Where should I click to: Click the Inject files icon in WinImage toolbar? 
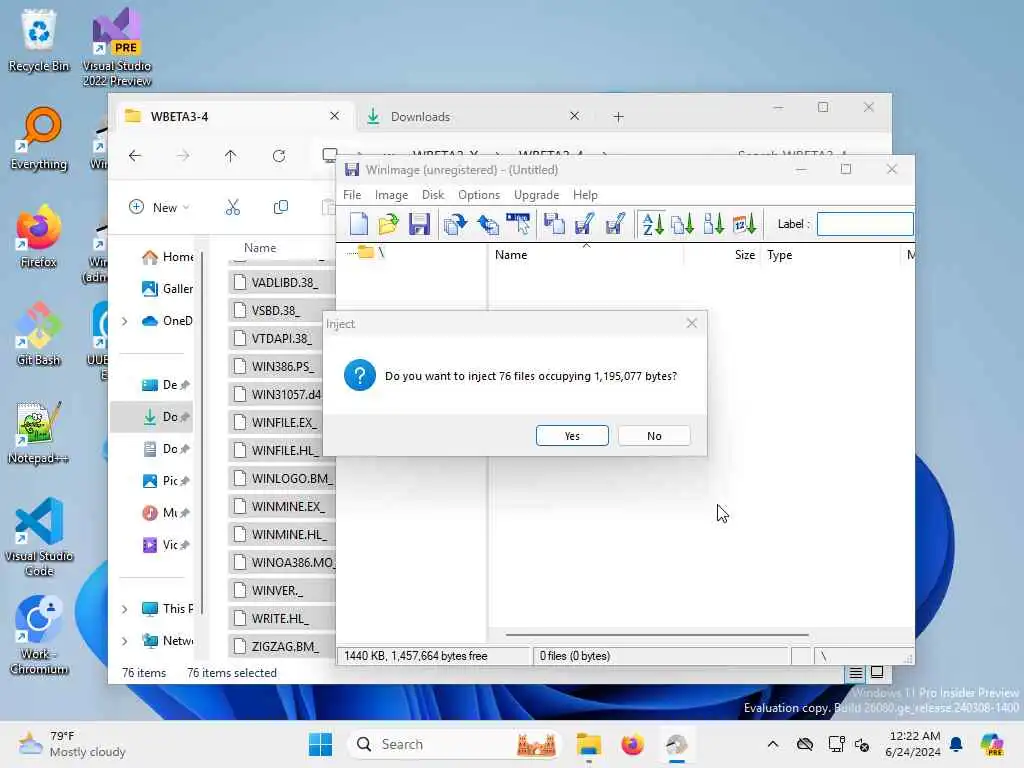[x=455, y=224]
